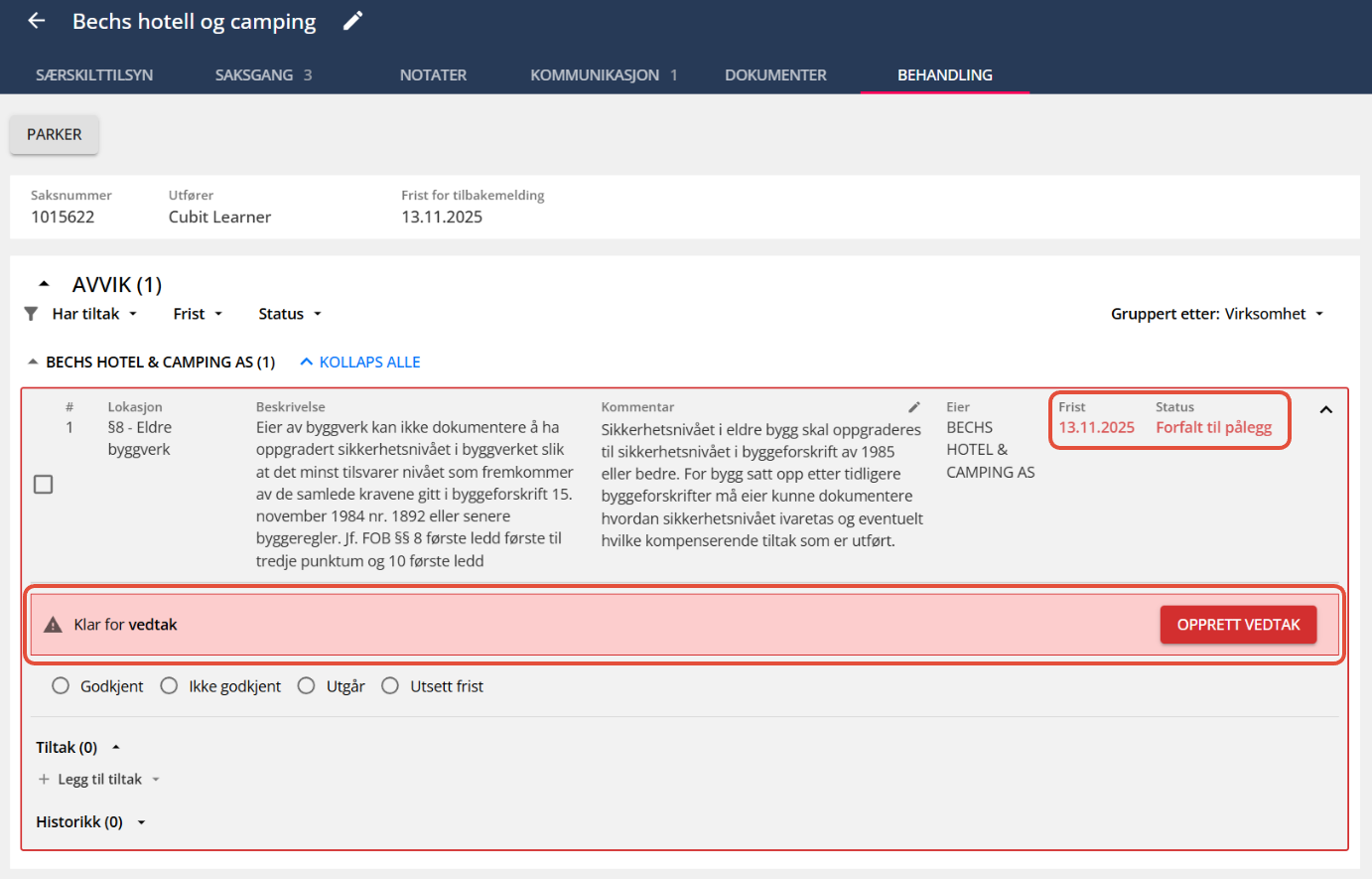This screenshot has height=879, width=1372.
Task: Click the KOLLAPS ALLE link
Action: (359, 363)
